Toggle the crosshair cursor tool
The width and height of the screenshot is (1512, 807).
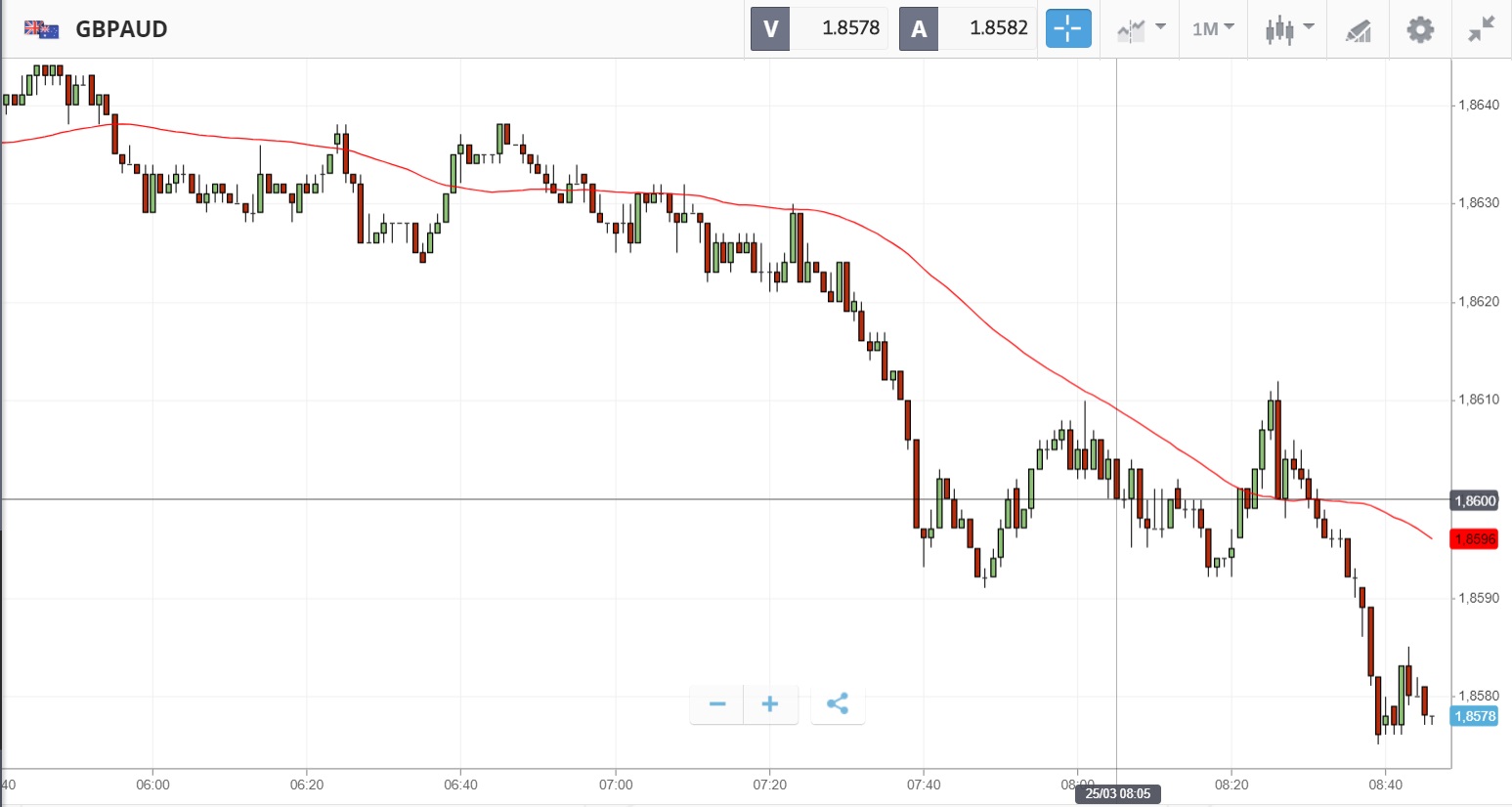pos(1067,29)
